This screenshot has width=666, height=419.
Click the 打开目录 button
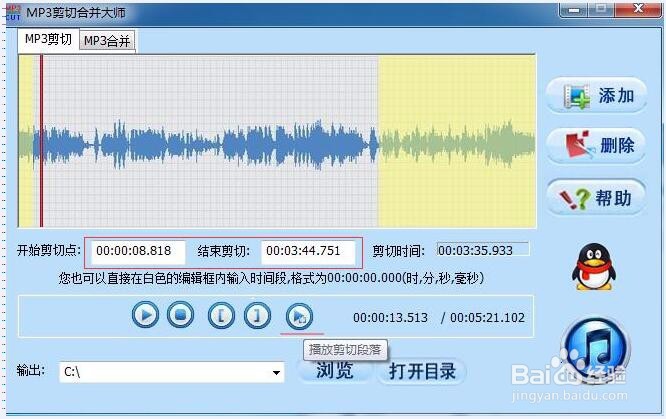coord(422,372)
